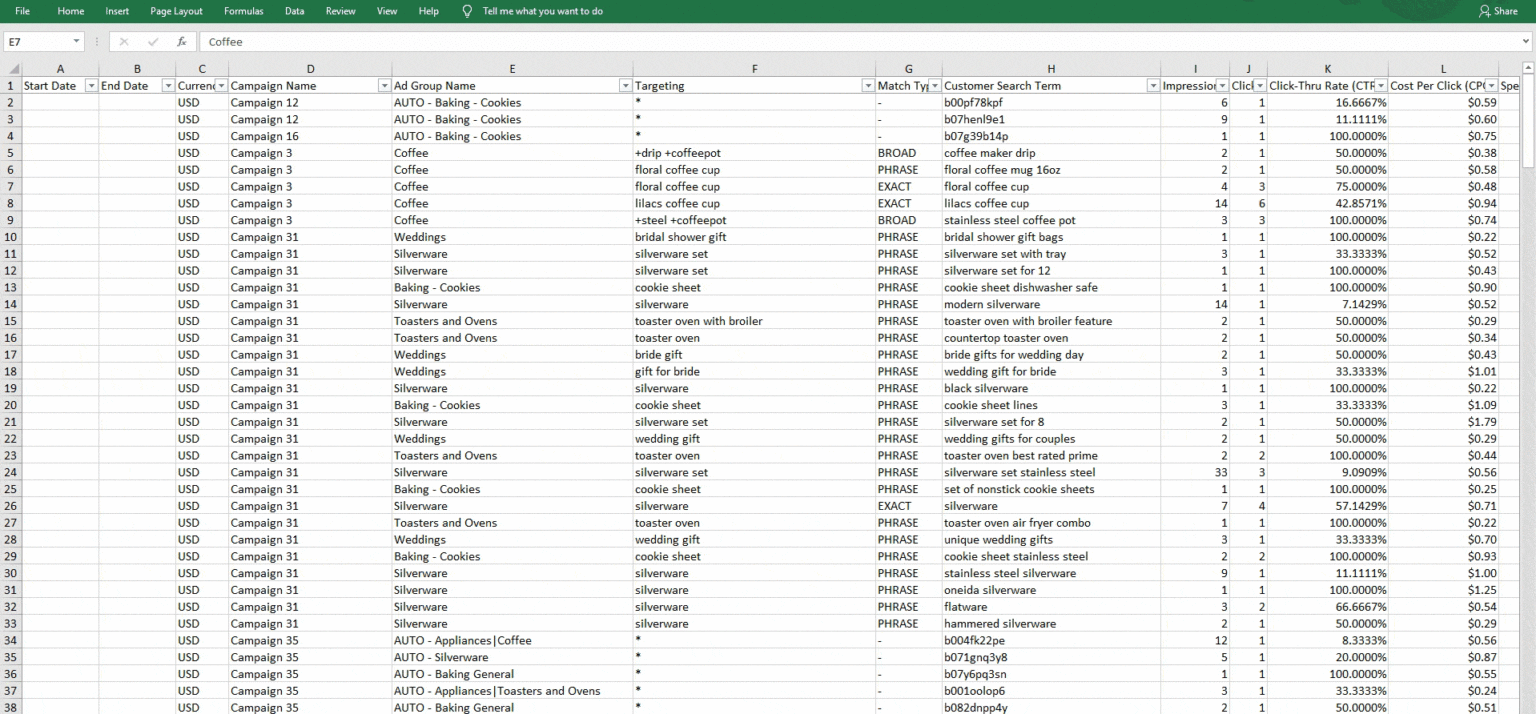Viewport: 1536px width, 714px height.
Task: Click the Tell me lightbulb icon
Action: tap(466, 11)
